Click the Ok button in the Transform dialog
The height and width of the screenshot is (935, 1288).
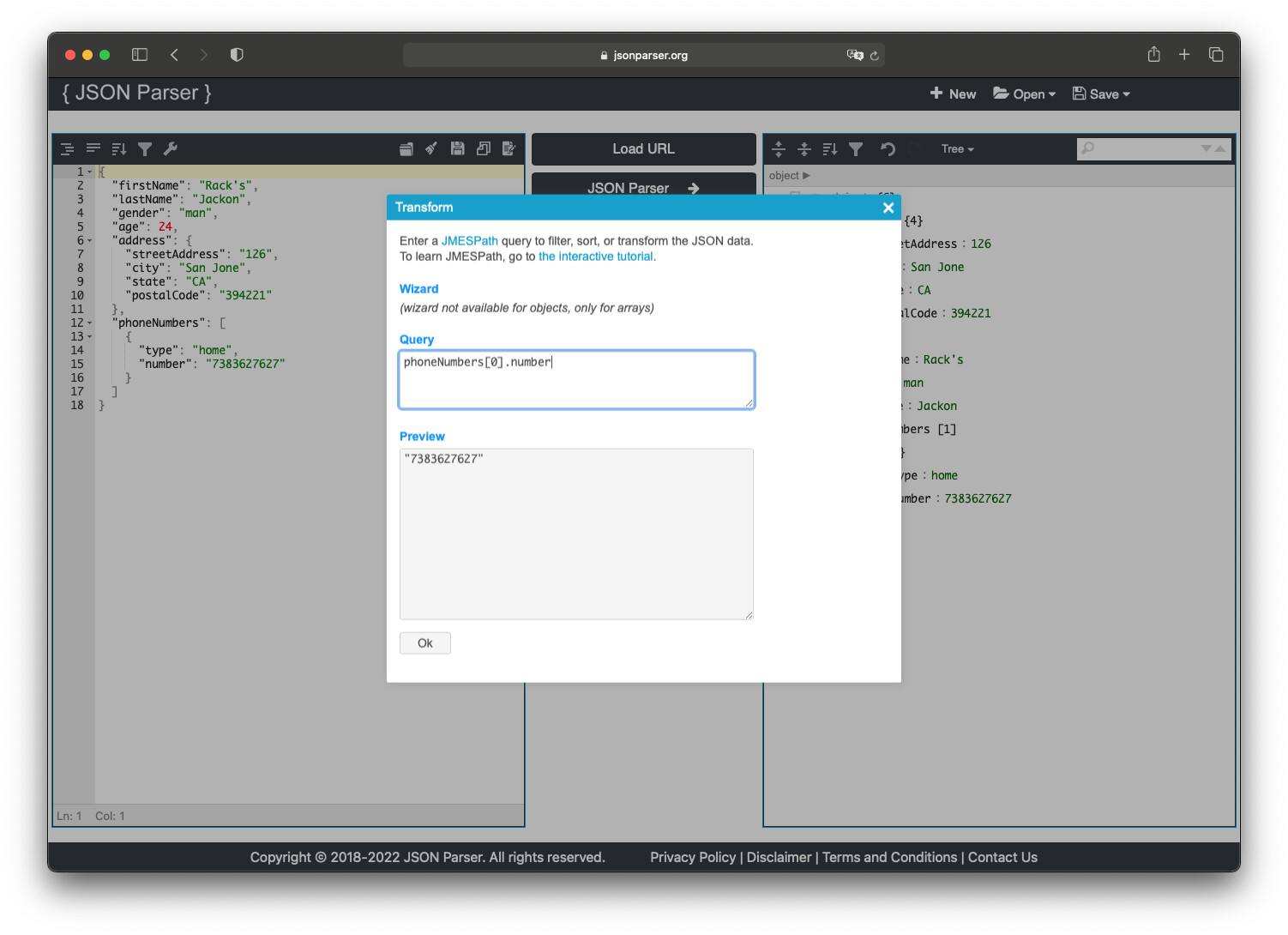click(x=424, y=642)
